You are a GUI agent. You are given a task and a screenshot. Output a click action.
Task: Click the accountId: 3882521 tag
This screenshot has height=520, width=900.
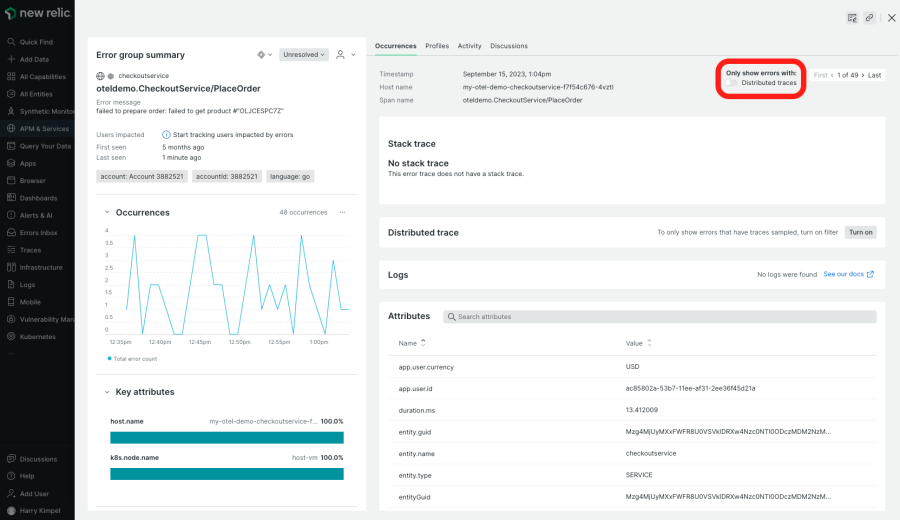227,177
